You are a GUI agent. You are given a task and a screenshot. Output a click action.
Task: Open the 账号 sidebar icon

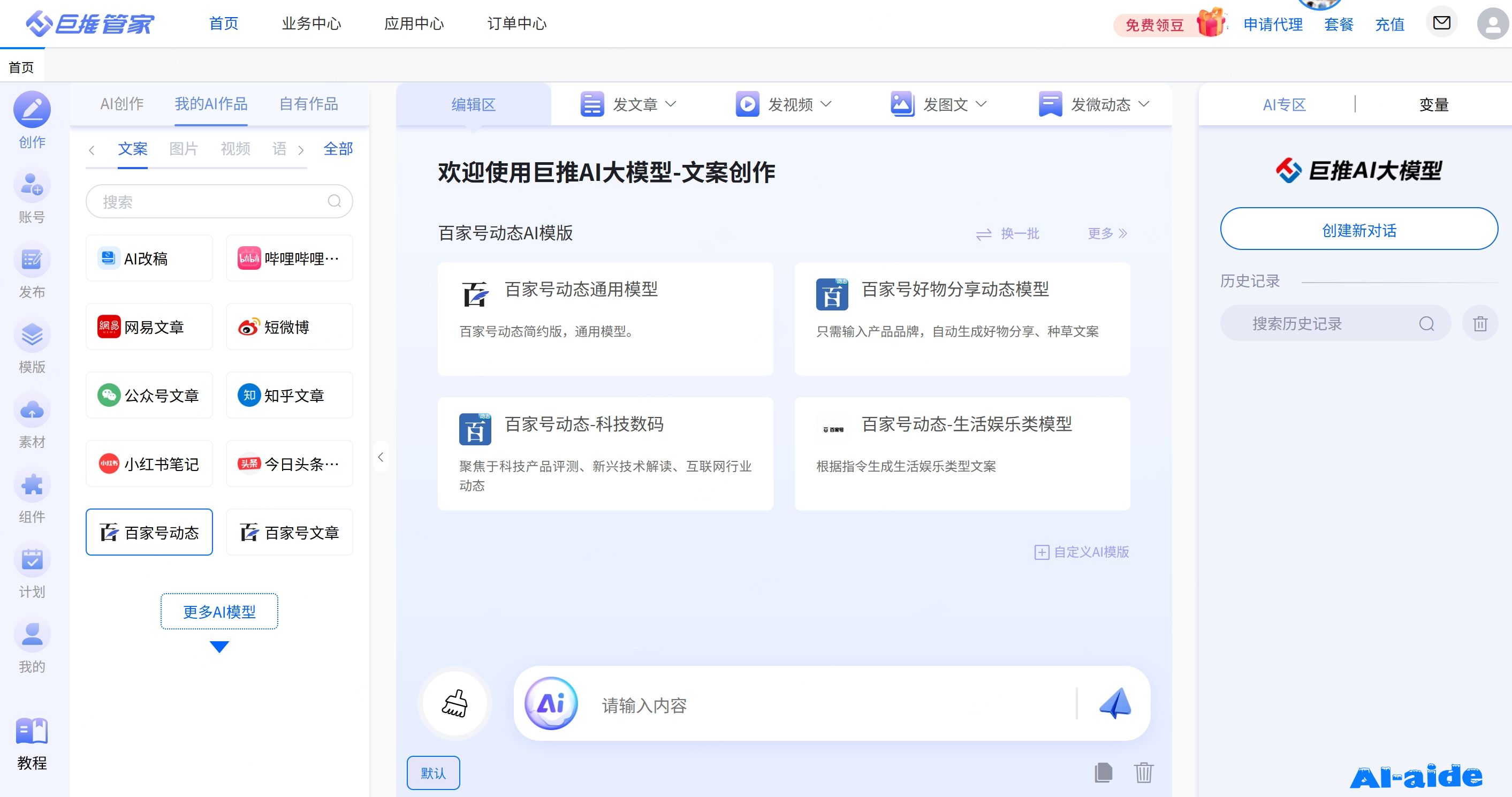[x=32, y=185]
